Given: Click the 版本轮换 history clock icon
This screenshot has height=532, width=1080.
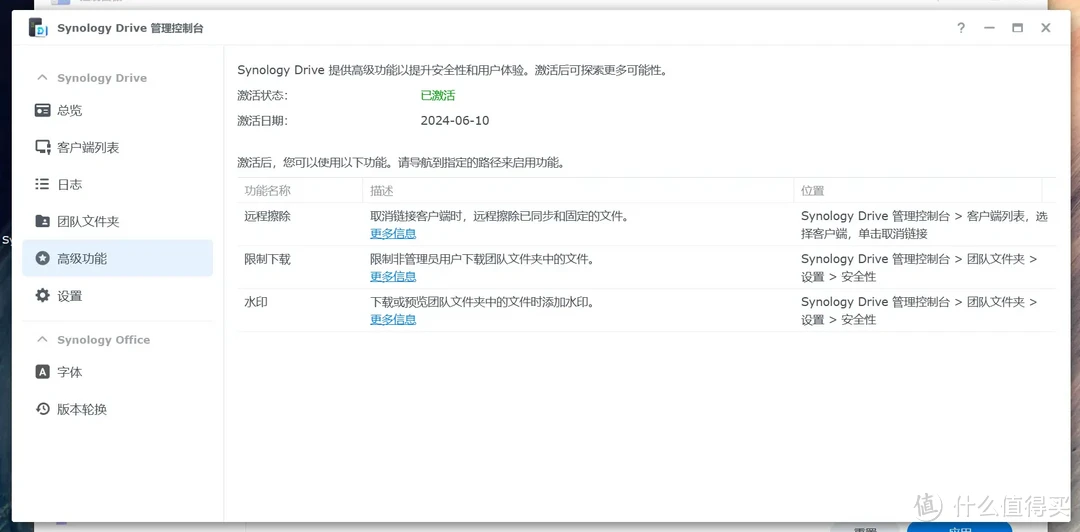Looking at the screenshot, I should click(x=43, y=409).
